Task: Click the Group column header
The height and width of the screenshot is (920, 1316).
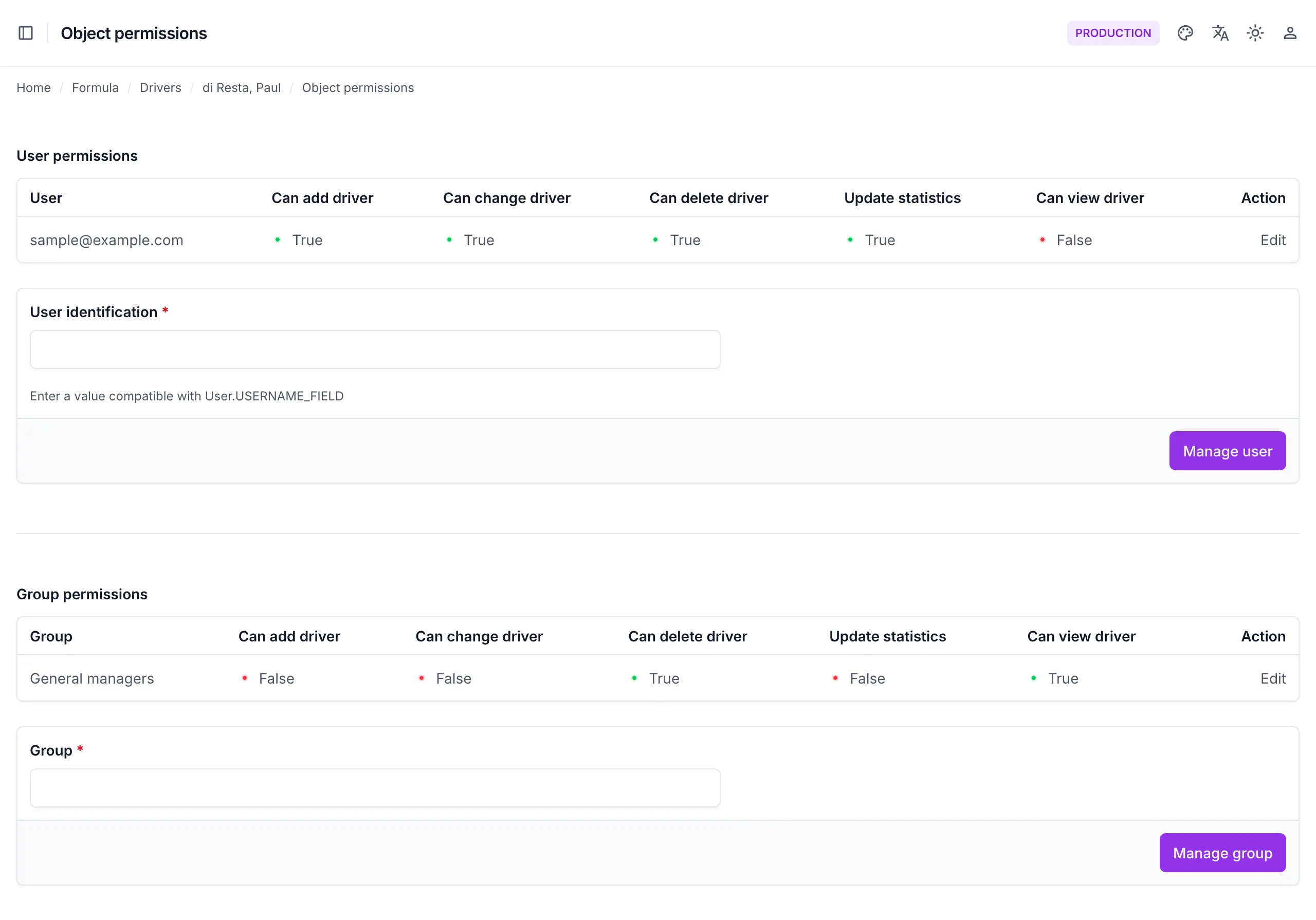Action: (51, 636)
